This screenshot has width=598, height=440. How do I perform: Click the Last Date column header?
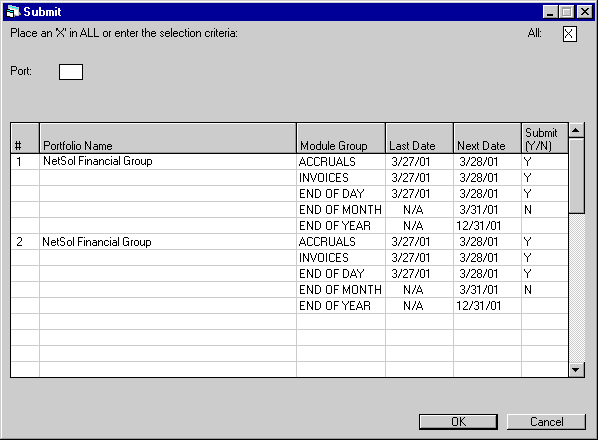419,138
